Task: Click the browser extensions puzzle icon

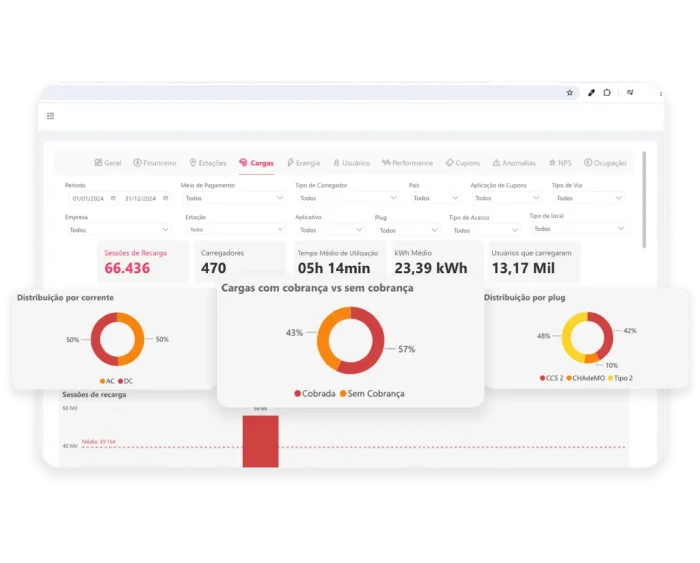Action: pos(607,92)
